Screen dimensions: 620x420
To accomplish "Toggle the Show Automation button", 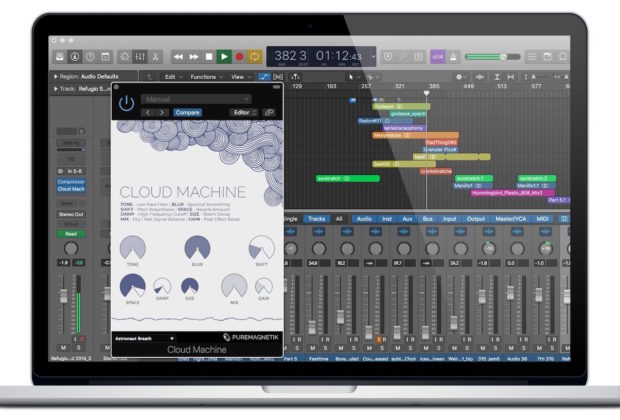I will 264,77.
